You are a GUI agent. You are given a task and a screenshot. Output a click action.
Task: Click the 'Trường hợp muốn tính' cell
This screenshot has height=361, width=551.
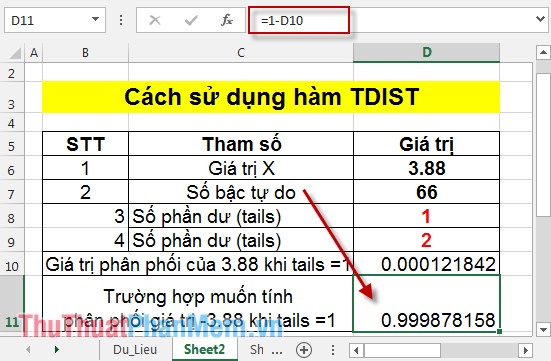tap(198, 304)
